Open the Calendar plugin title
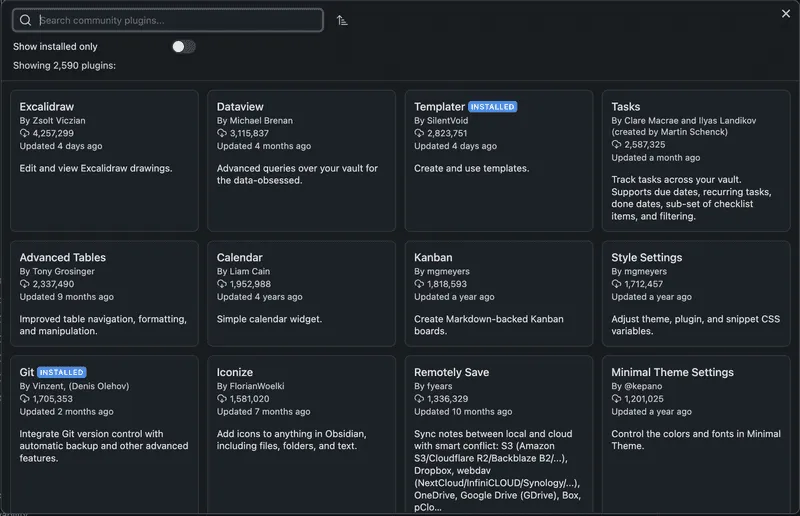Screen dimensions: 800x516 [x=239, y=257]
